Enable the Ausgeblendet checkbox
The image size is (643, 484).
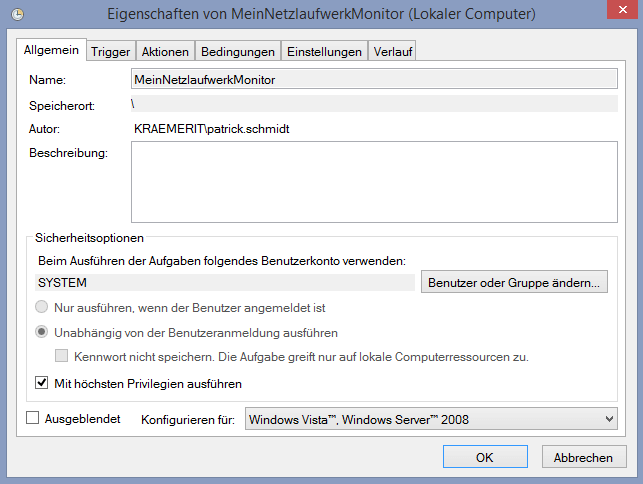click(32, 418)
